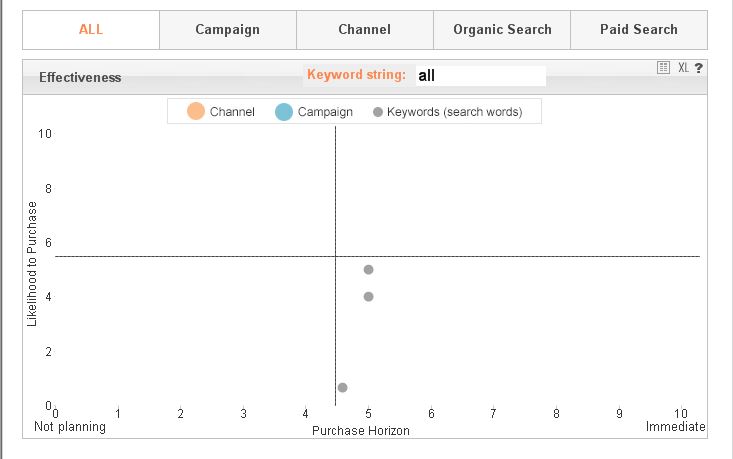Screen dimensions: 733x459
Task: Open the Campaign tab
Action: point(228,30)
